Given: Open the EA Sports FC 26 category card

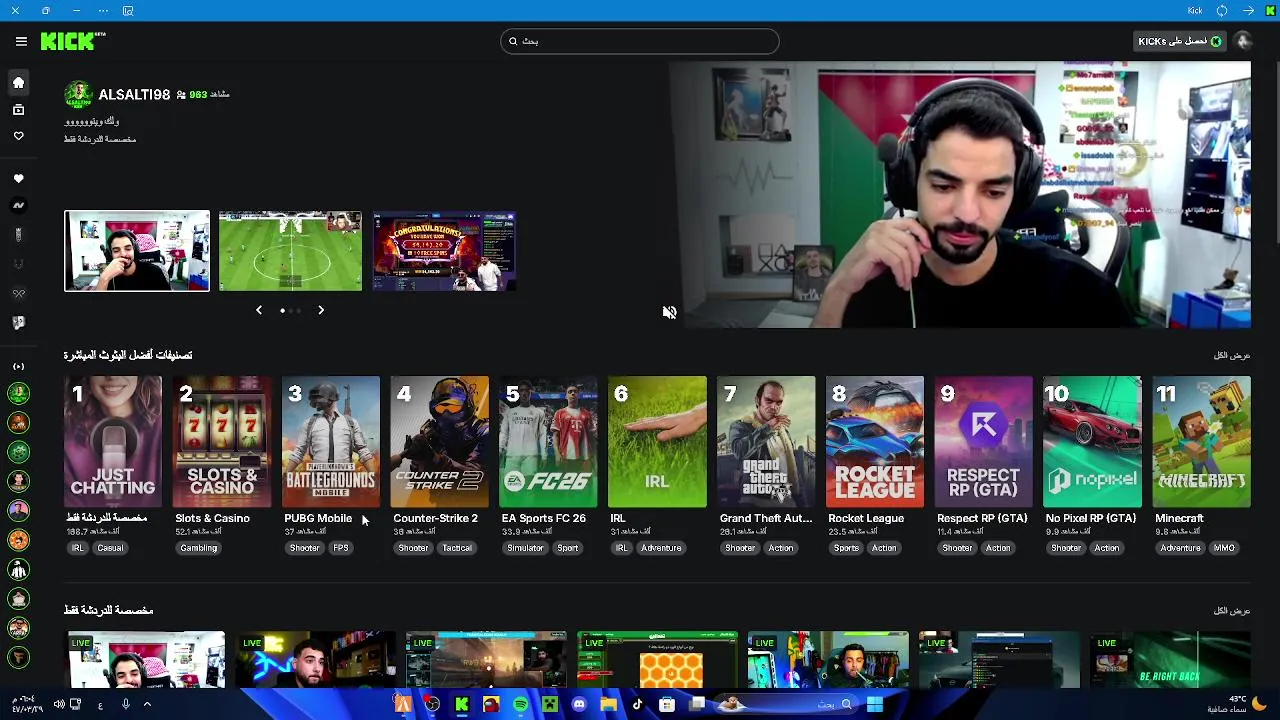Looking at the screenshot, I should 548,442.
